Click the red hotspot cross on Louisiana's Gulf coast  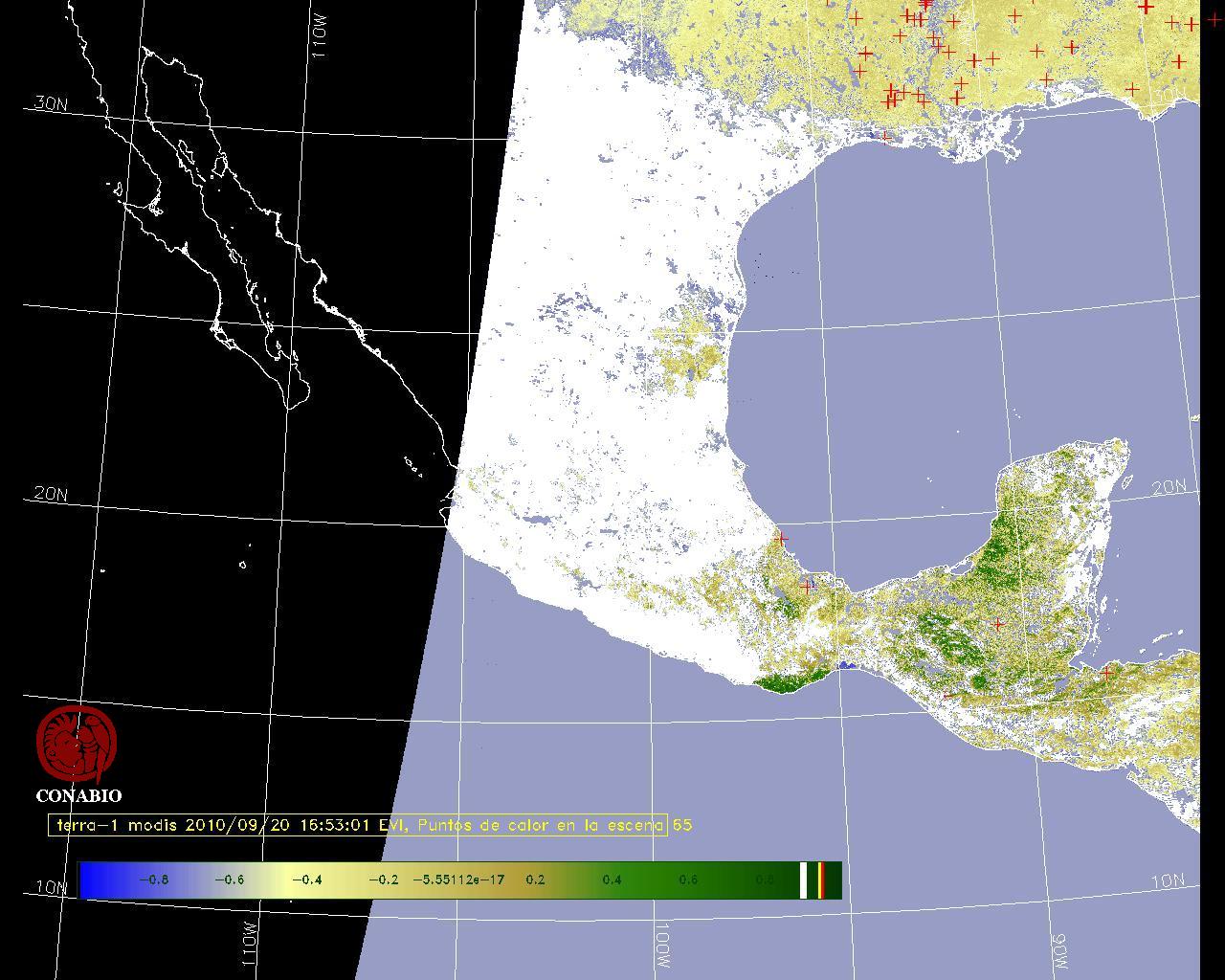tap(885, 137)
